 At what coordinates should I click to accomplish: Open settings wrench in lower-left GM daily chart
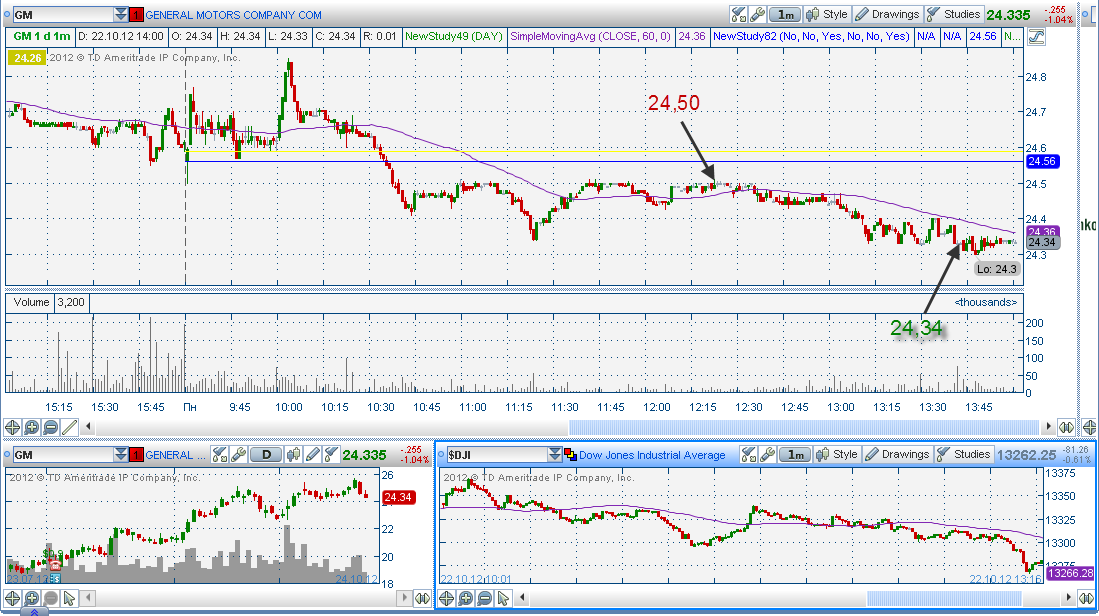238,455
